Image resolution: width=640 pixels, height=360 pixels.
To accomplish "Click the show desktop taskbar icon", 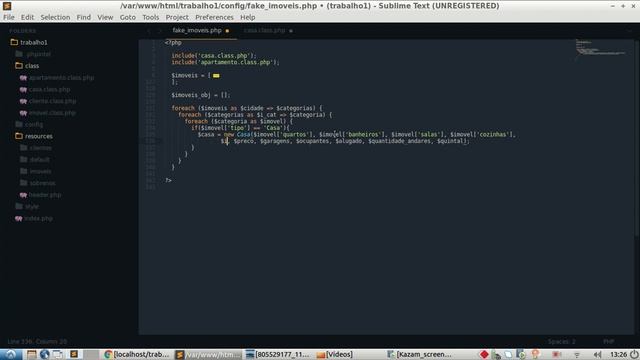I will point(58,354).
